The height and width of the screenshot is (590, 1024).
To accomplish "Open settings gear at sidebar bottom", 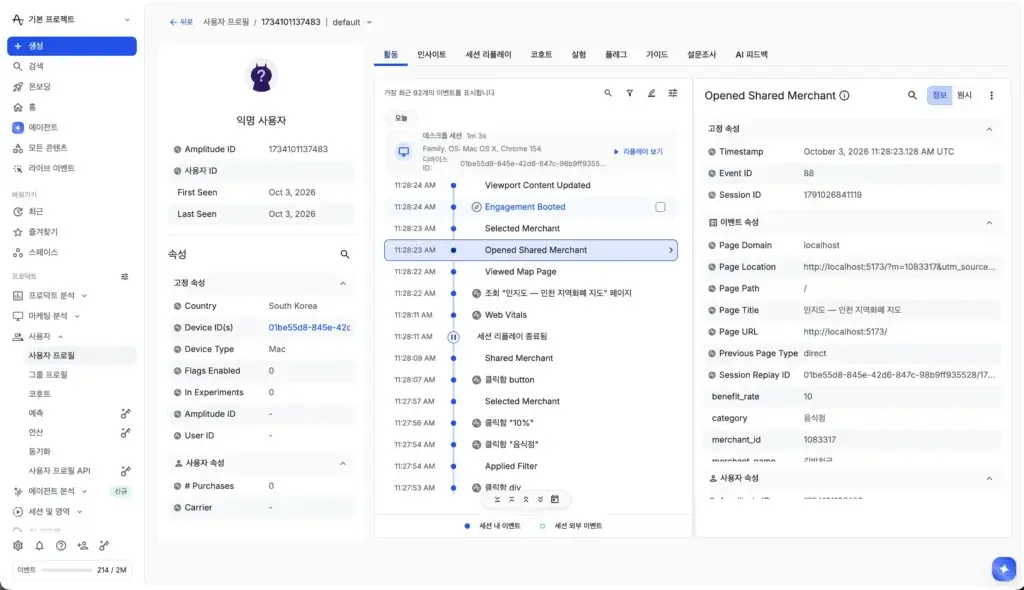I will tap(18, 546).
